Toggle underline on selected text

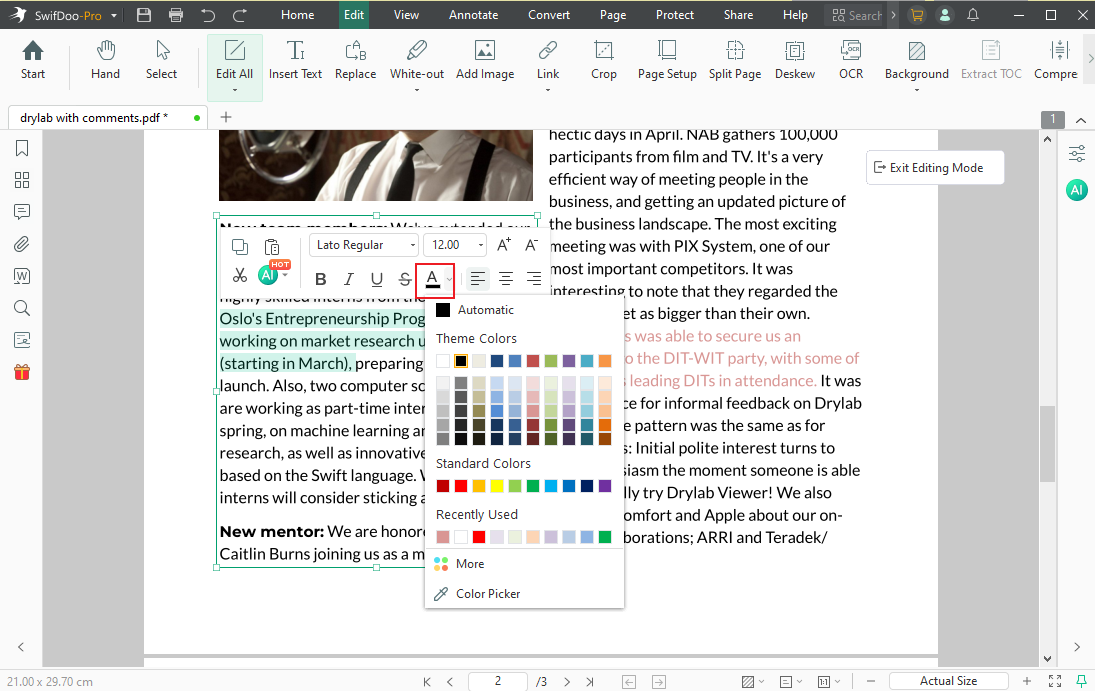click(x=375, y=278)
